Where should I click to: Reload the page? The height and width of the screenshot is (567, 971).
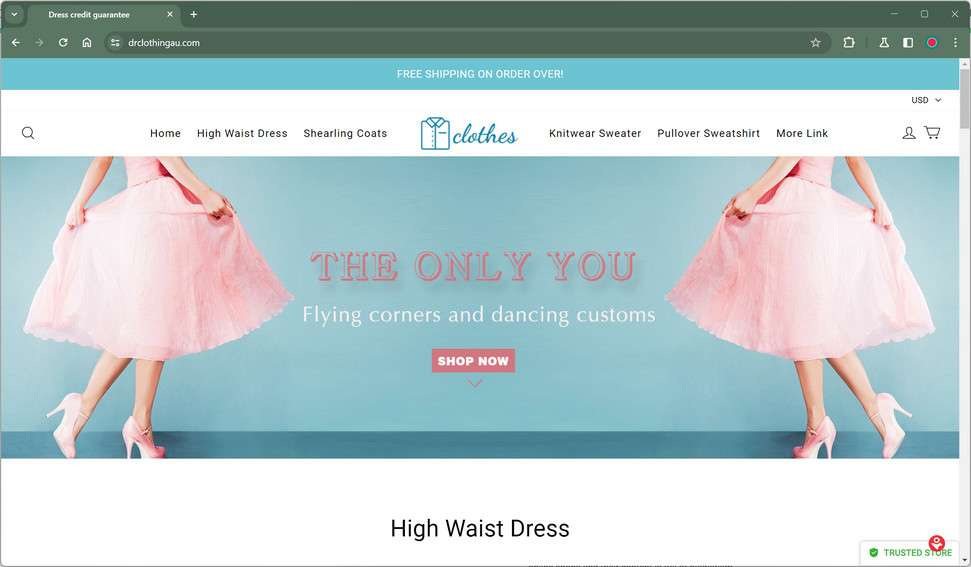pyautogui.click(x=63, y=43)
